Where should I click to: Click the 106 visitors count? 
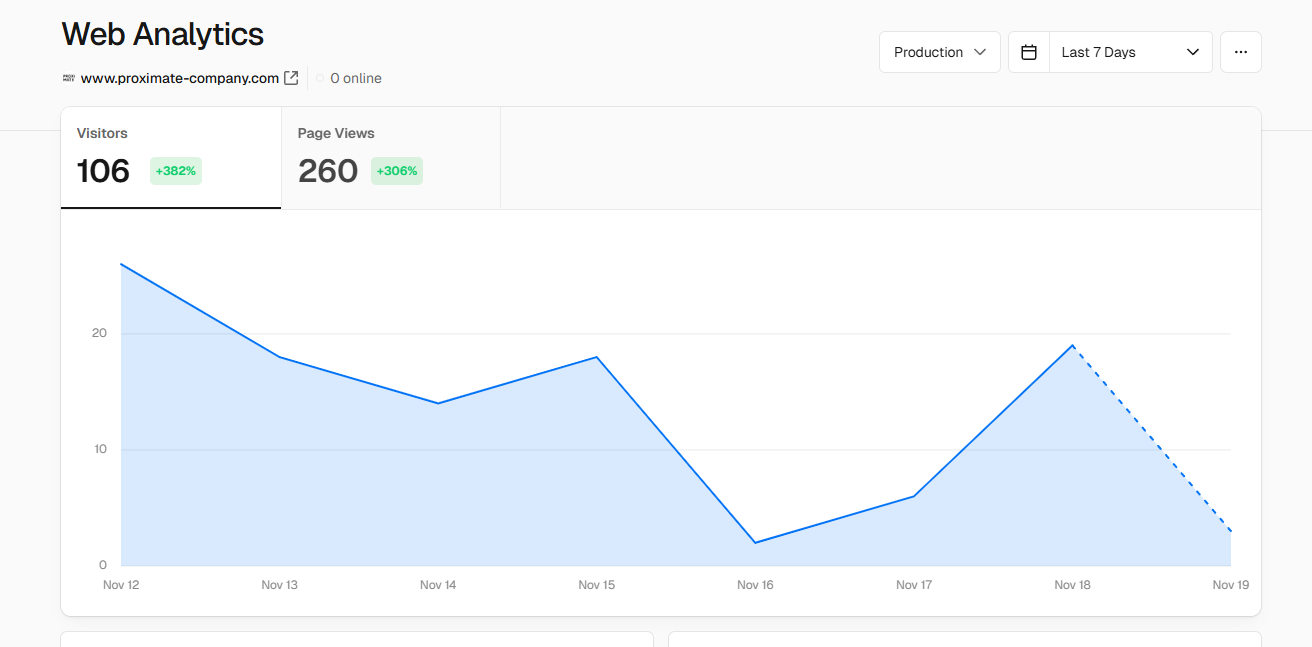pyautogui.click(x=103, y=171)
